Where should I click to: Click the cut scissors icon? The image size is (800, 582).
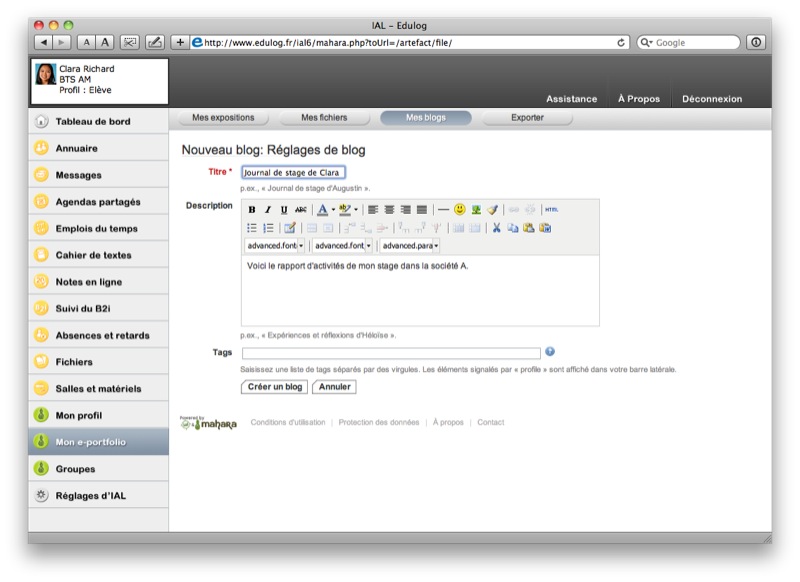click(x=496, y=228)
